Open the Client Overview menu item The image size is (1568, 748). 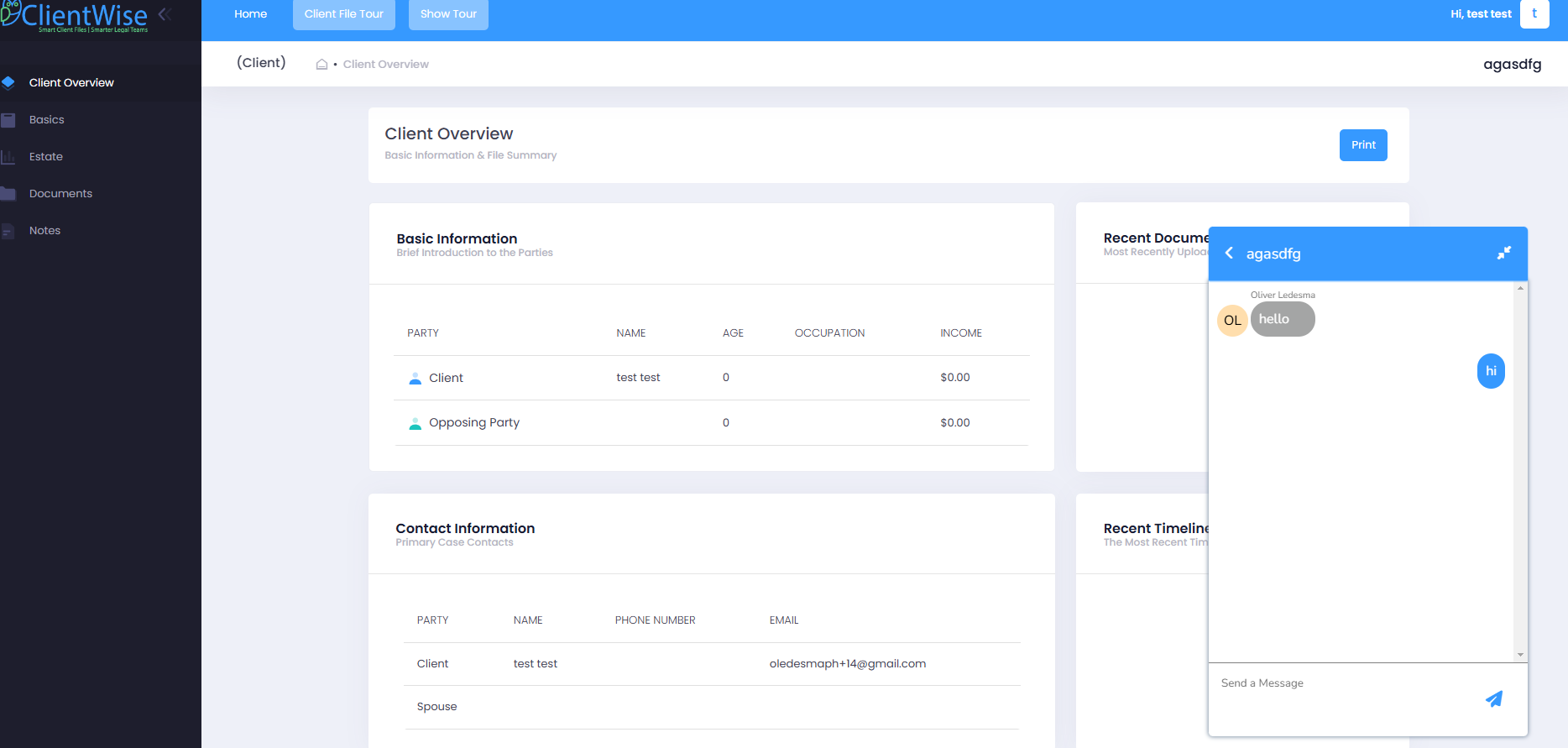(71, 82)
